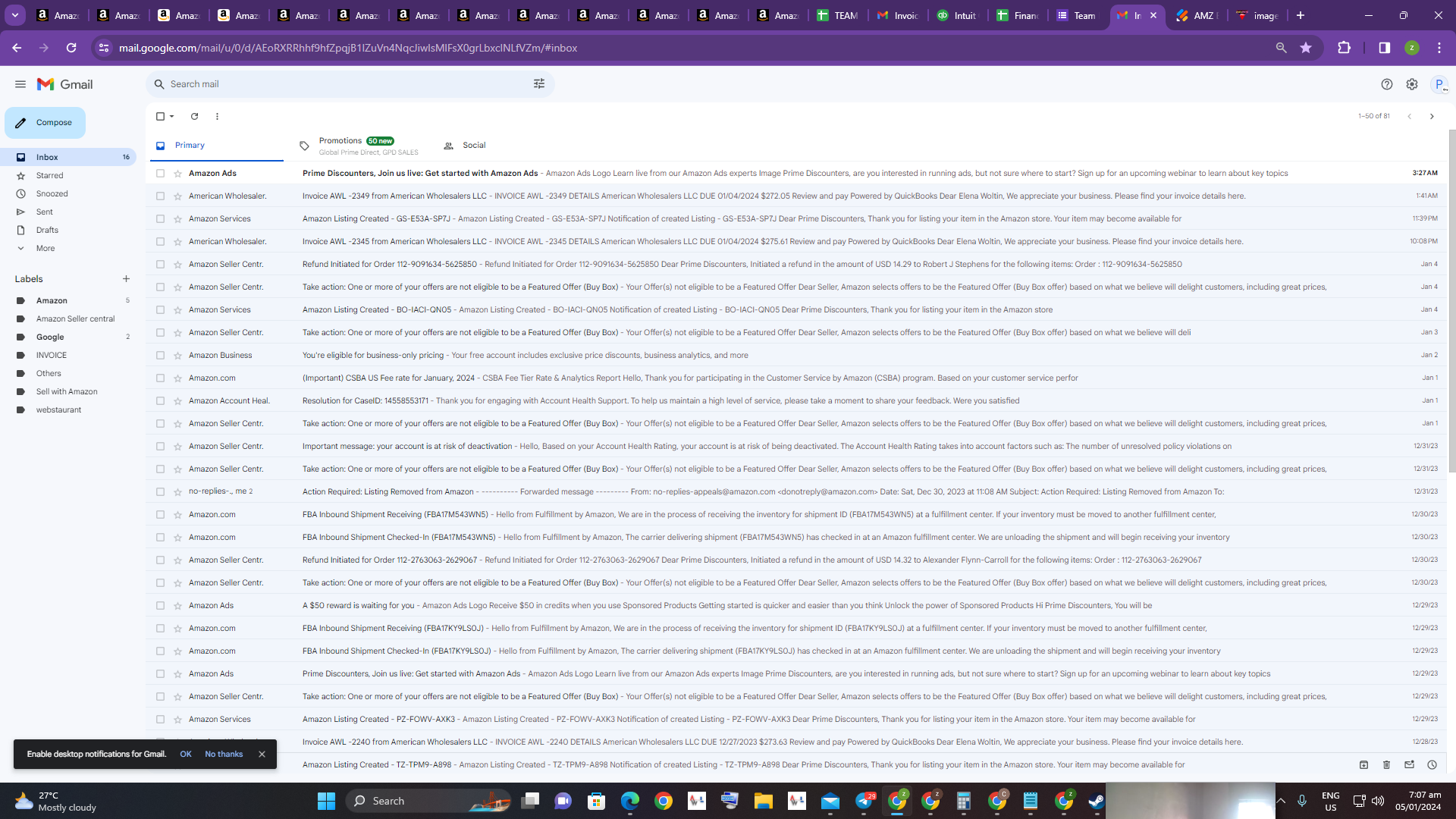Create a new label with plus icon

pyautogui.click(x=126, y=279)
